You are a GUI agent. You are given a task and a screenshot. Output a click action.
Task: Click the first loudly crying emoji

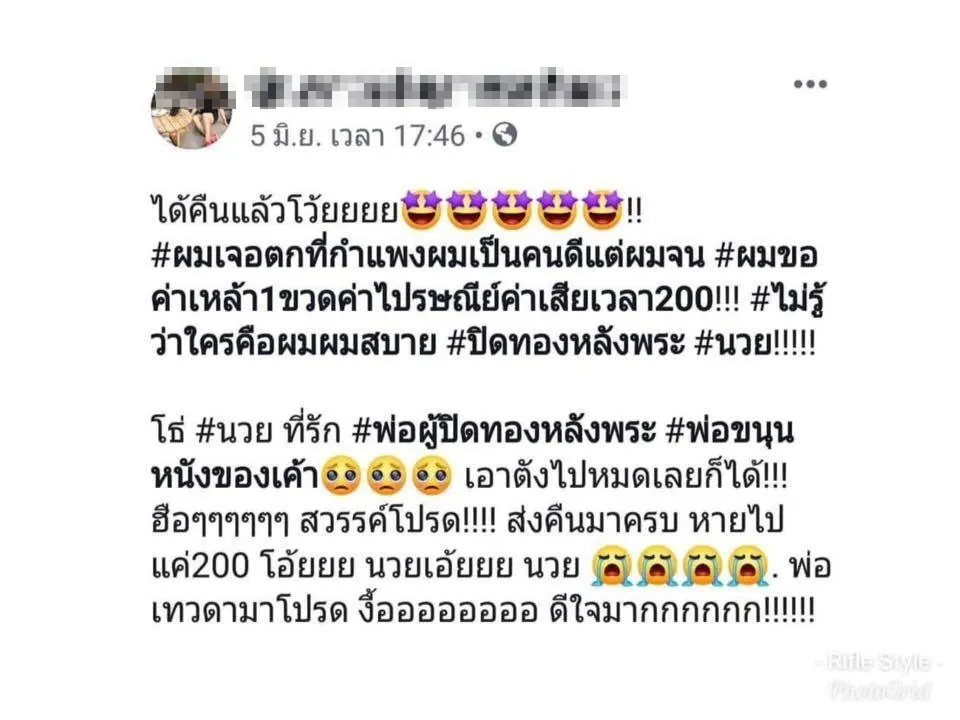click(x=611, y=565)
